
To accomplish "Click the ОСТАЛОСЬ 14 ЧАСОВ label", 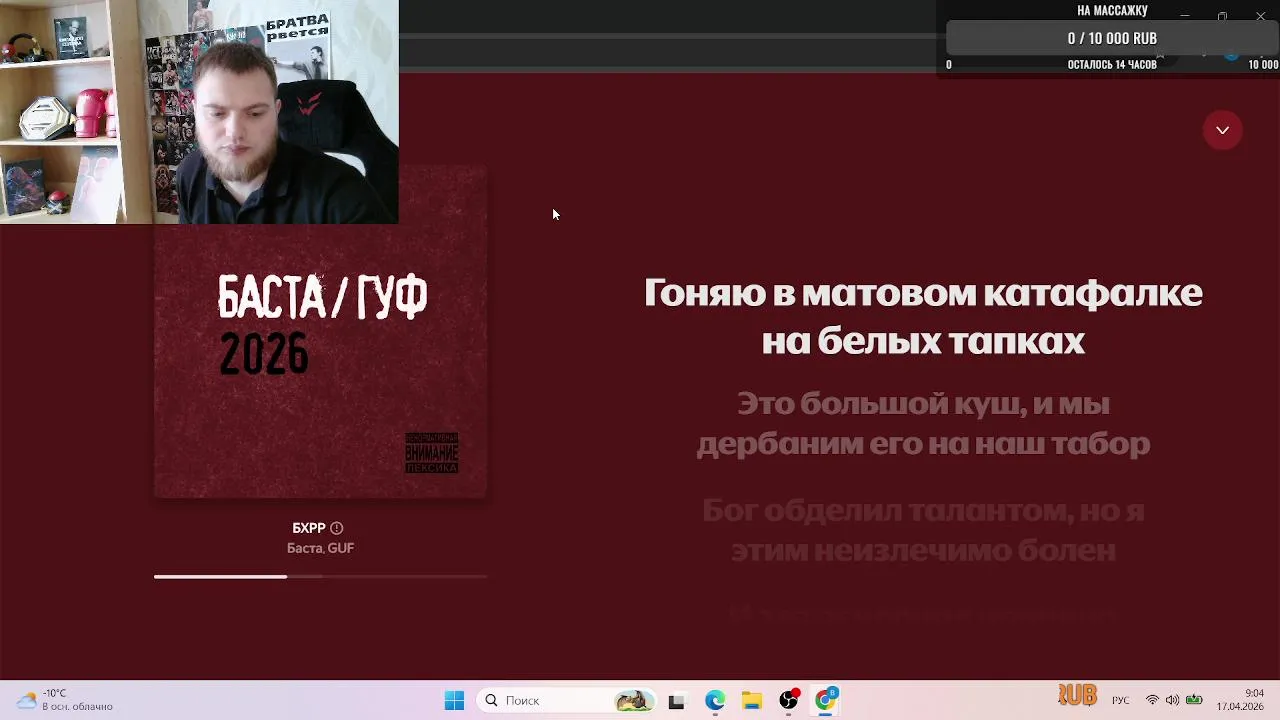I will [1112, 64].
